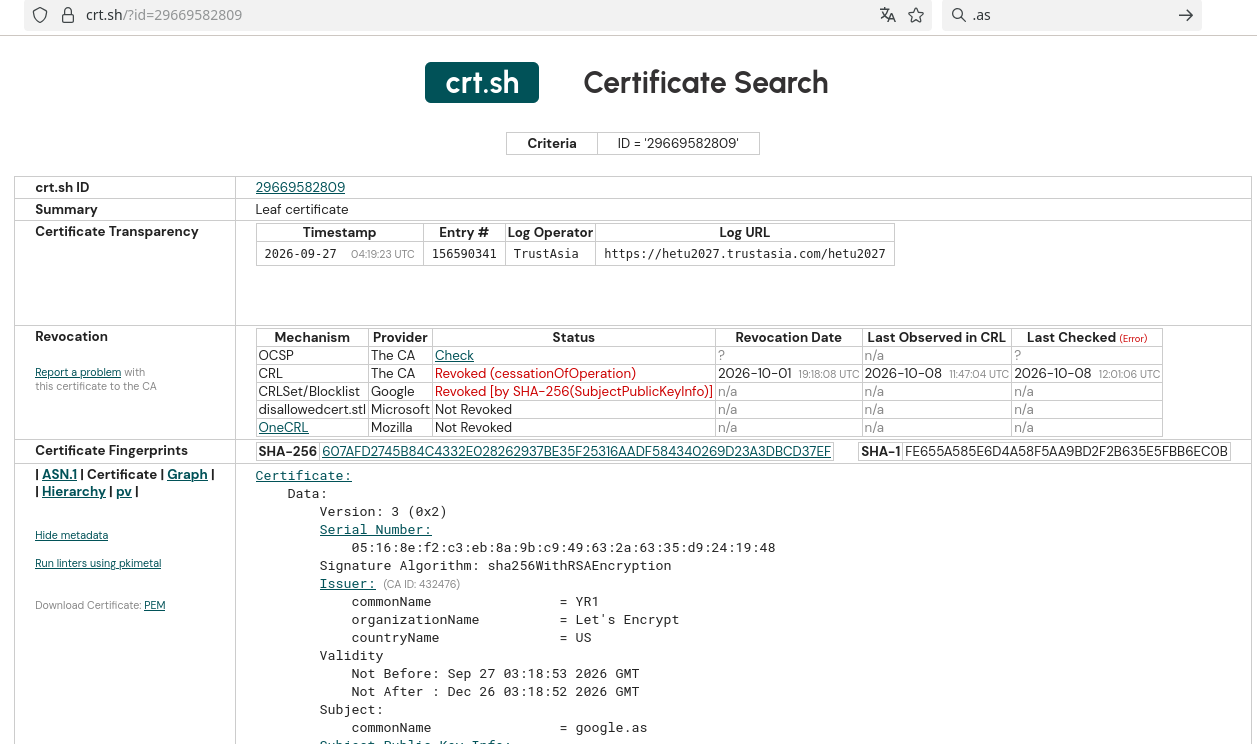Click the Certificate: heading link
This screenshot has width=1257, height=744.
tap(304, 476)
